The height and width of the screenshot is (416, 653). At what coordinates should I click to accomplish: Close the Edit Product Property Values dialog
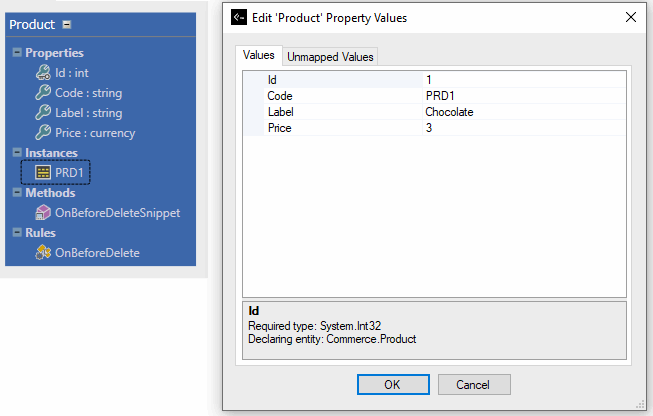click(x=630, y=17)
